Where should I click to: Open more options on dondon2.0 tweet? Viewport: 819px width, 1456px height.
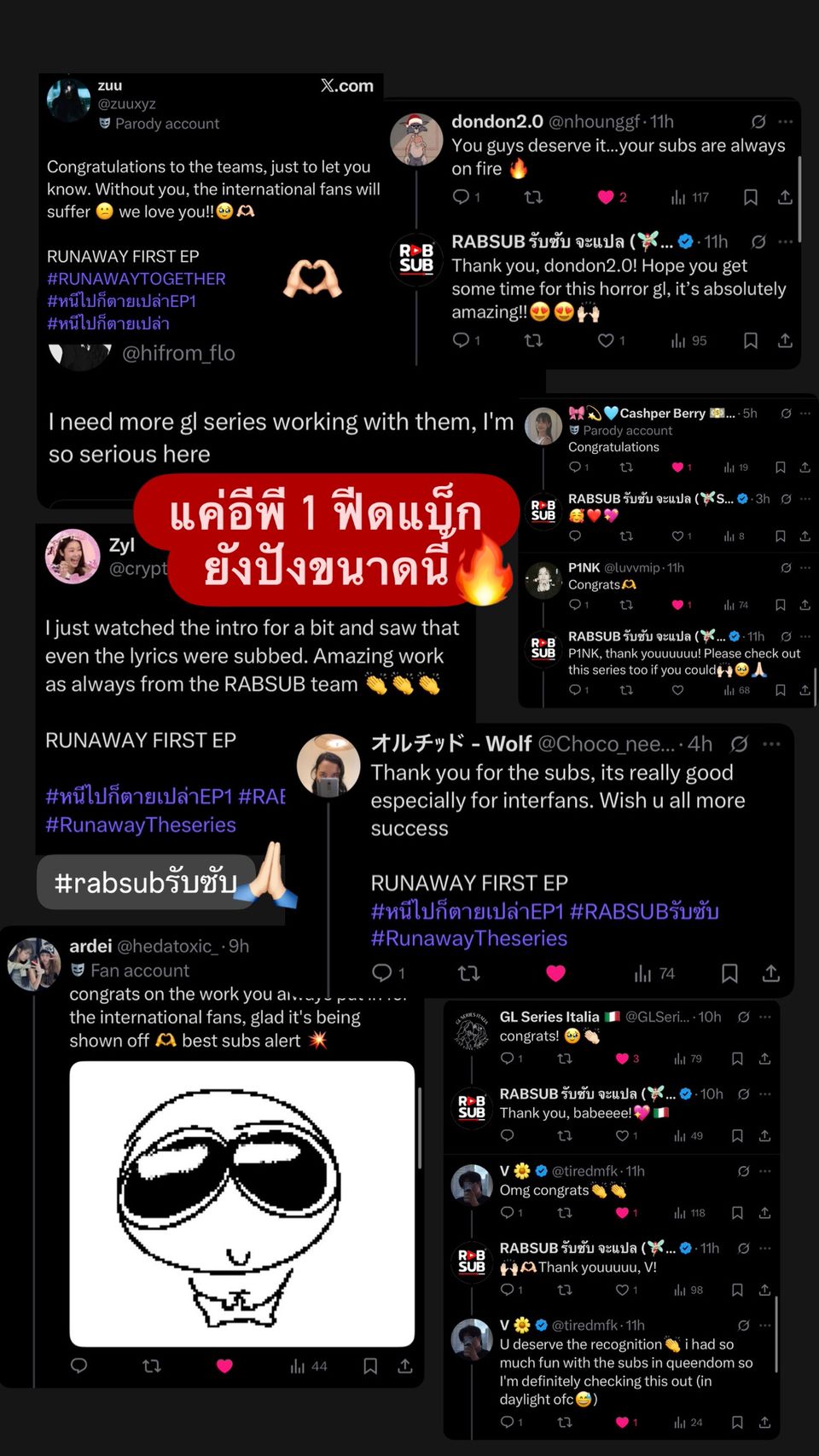[x=786, y=122]
